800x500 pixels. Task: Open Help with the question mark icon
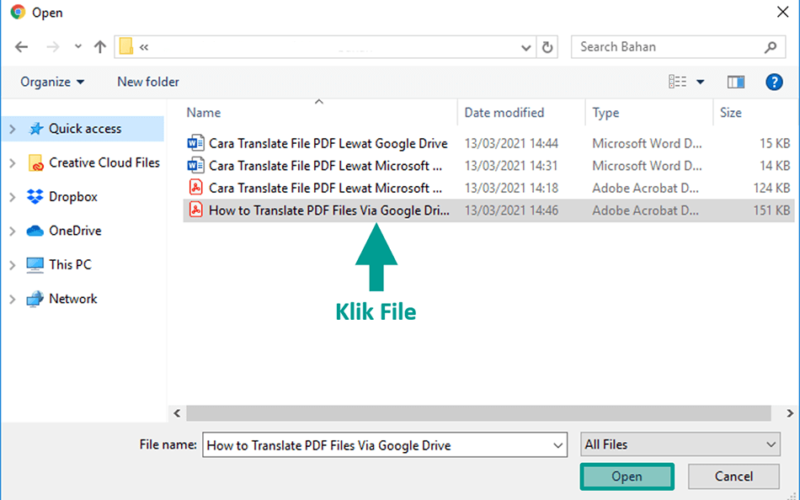(x=774, y=82)
